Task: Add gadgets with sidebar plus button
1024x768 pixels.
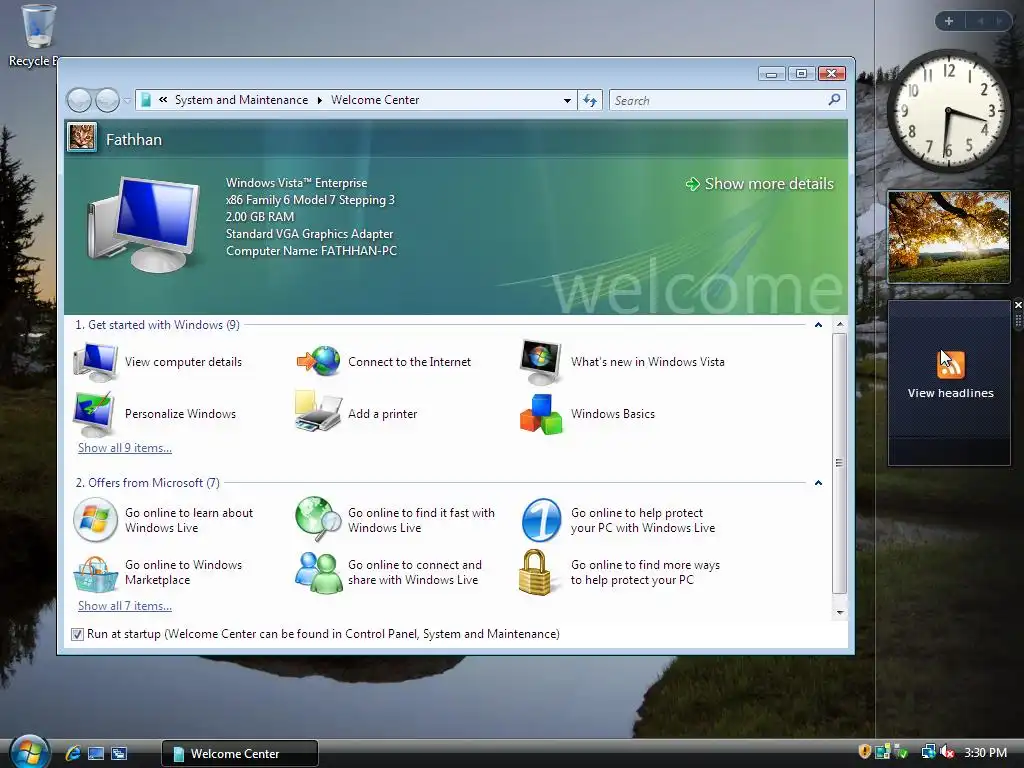Action: pos(949,21)
